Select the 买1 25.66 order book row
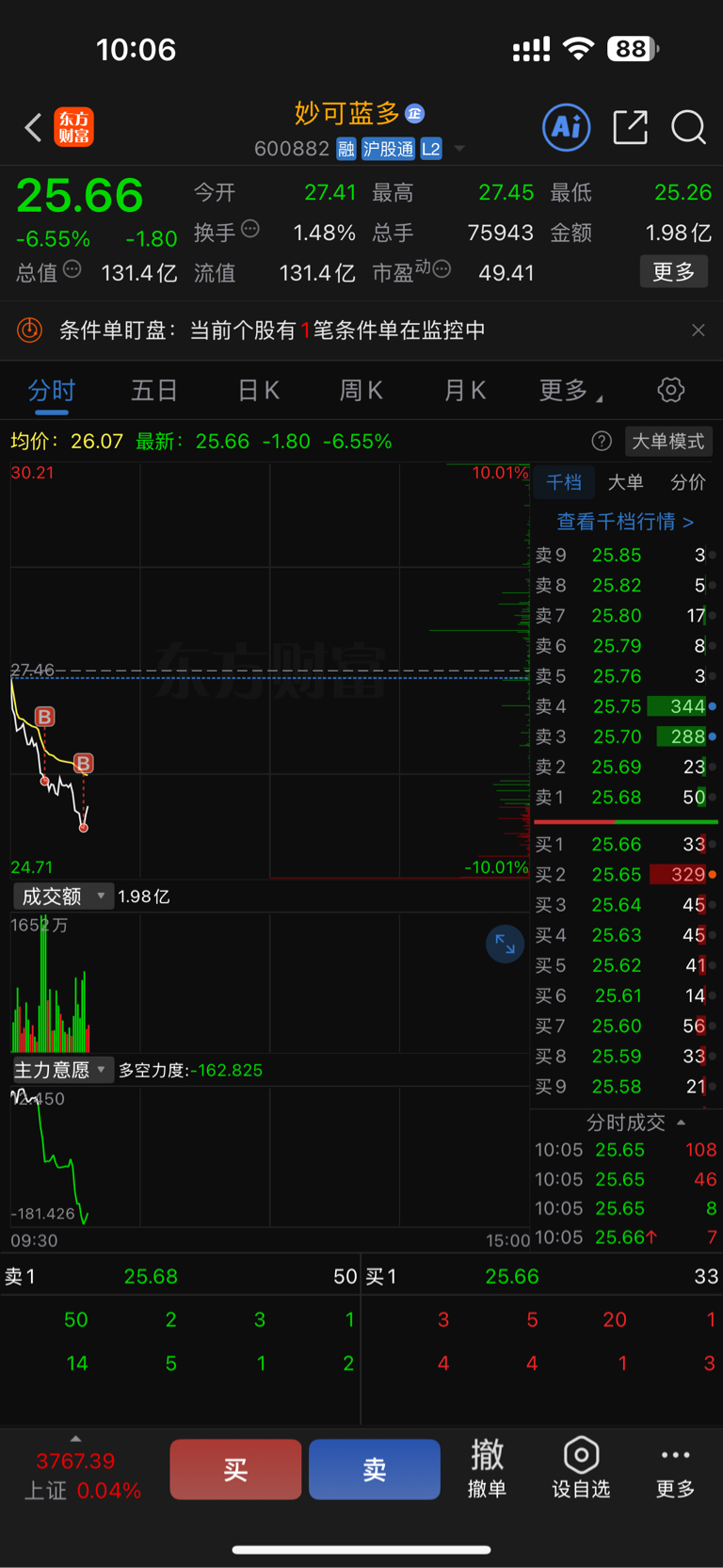 pyautogui.click(x=625, y=844)
